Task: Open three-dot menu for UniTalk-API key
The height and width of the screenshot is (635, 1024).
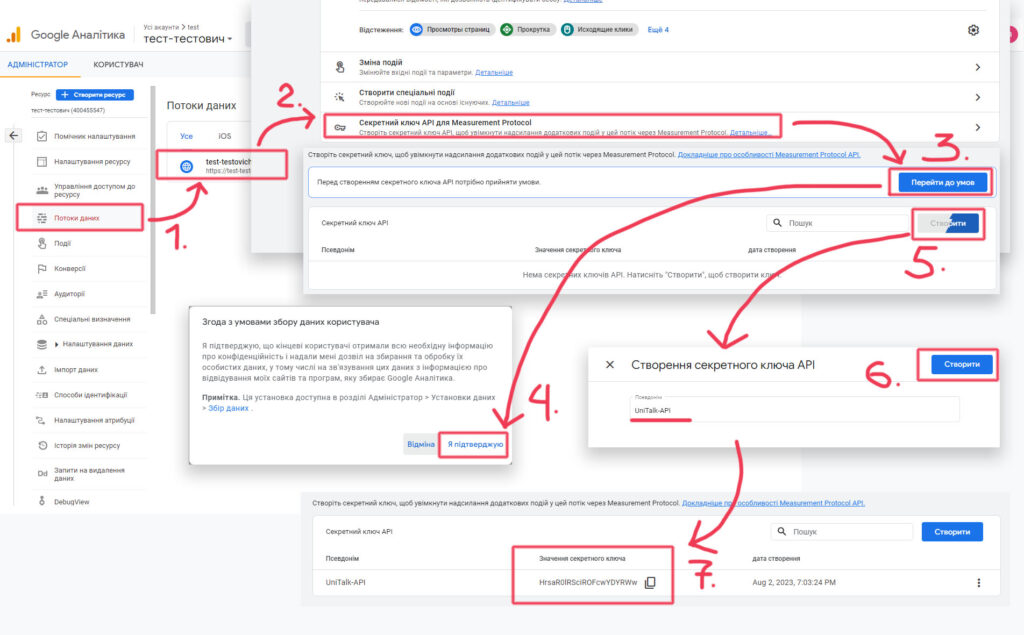Action: coord(978,583)
